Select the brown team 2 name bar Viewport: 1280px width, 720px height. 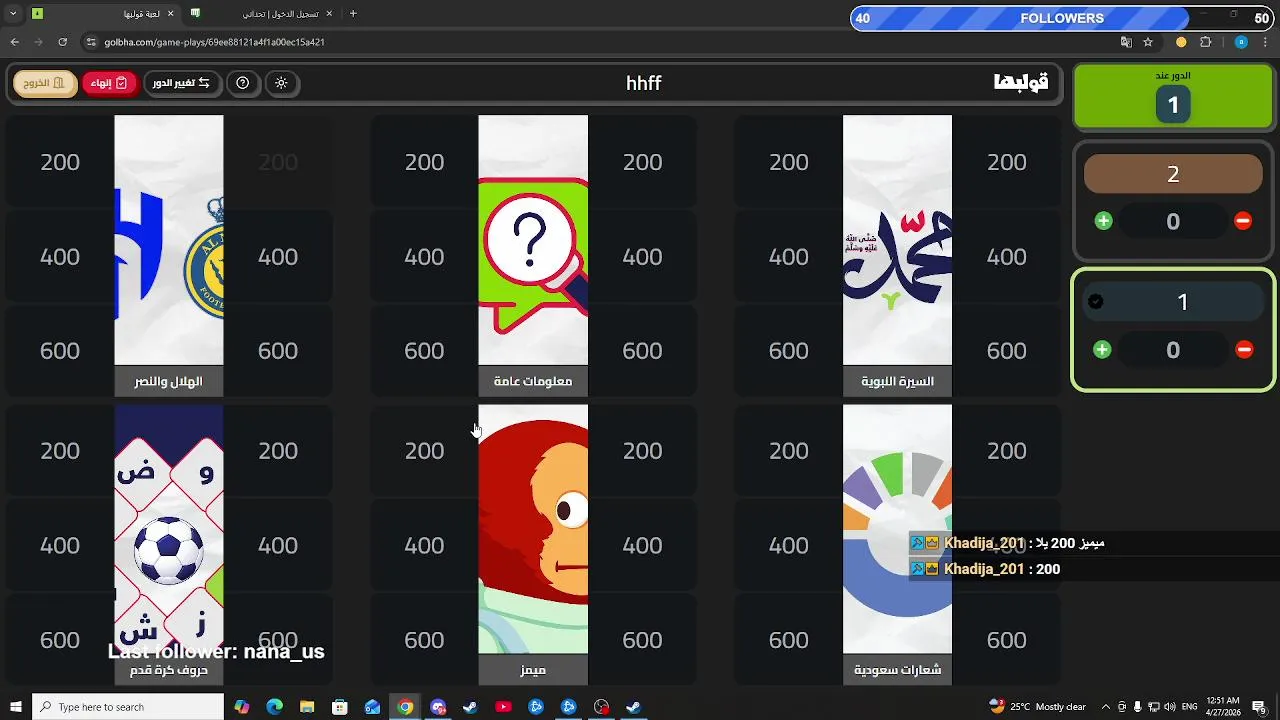[x=1173, y=174]
